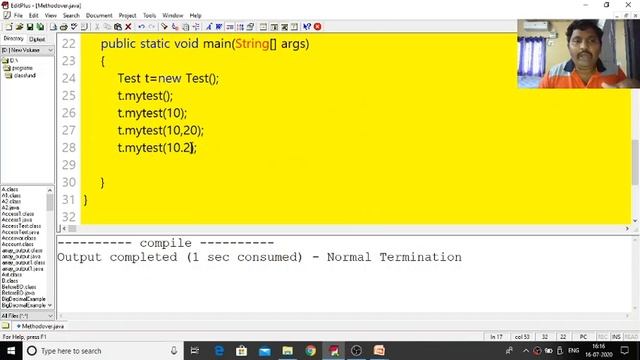Click the Set Font toolbar icon
The image size is (640, 360).
[209, 27]
